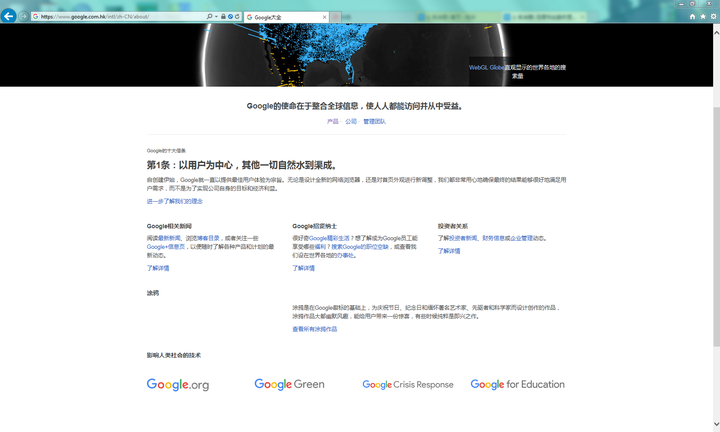Open the 财务信息 link
This screenshot has height=432, width=720.
coord(493,238)
